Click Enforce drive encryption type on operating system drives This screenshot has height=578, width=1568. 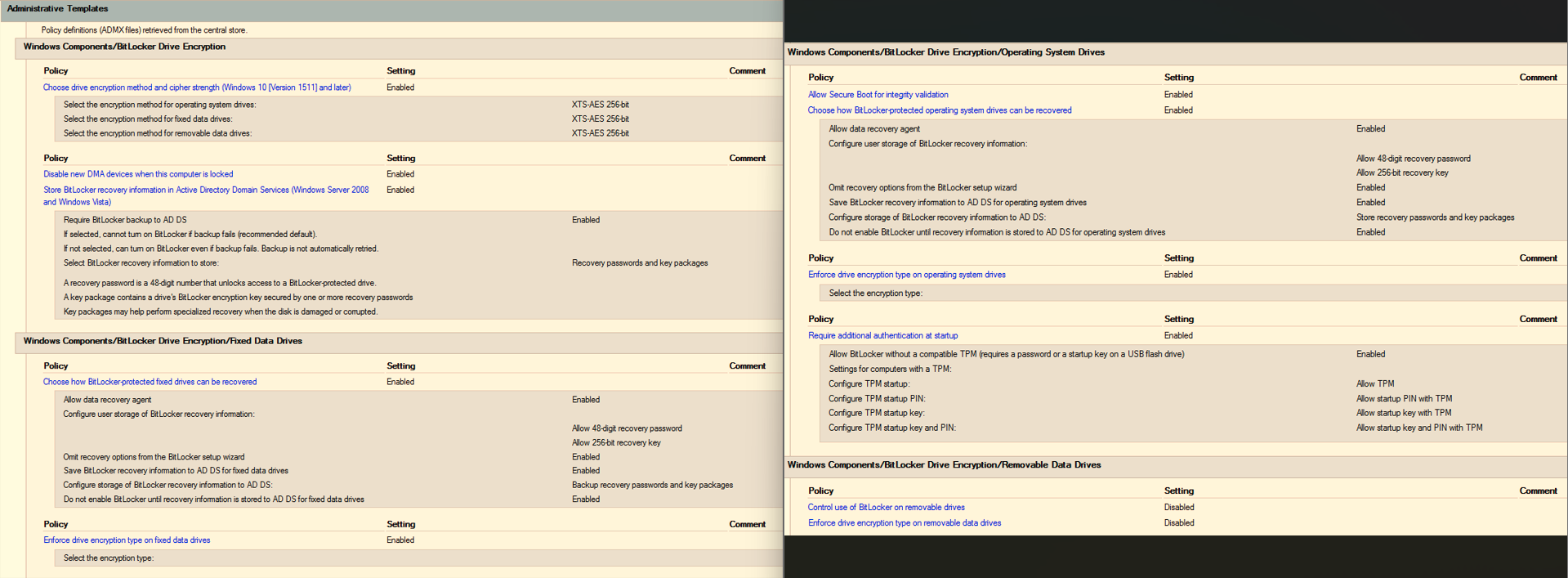(906, 275)
